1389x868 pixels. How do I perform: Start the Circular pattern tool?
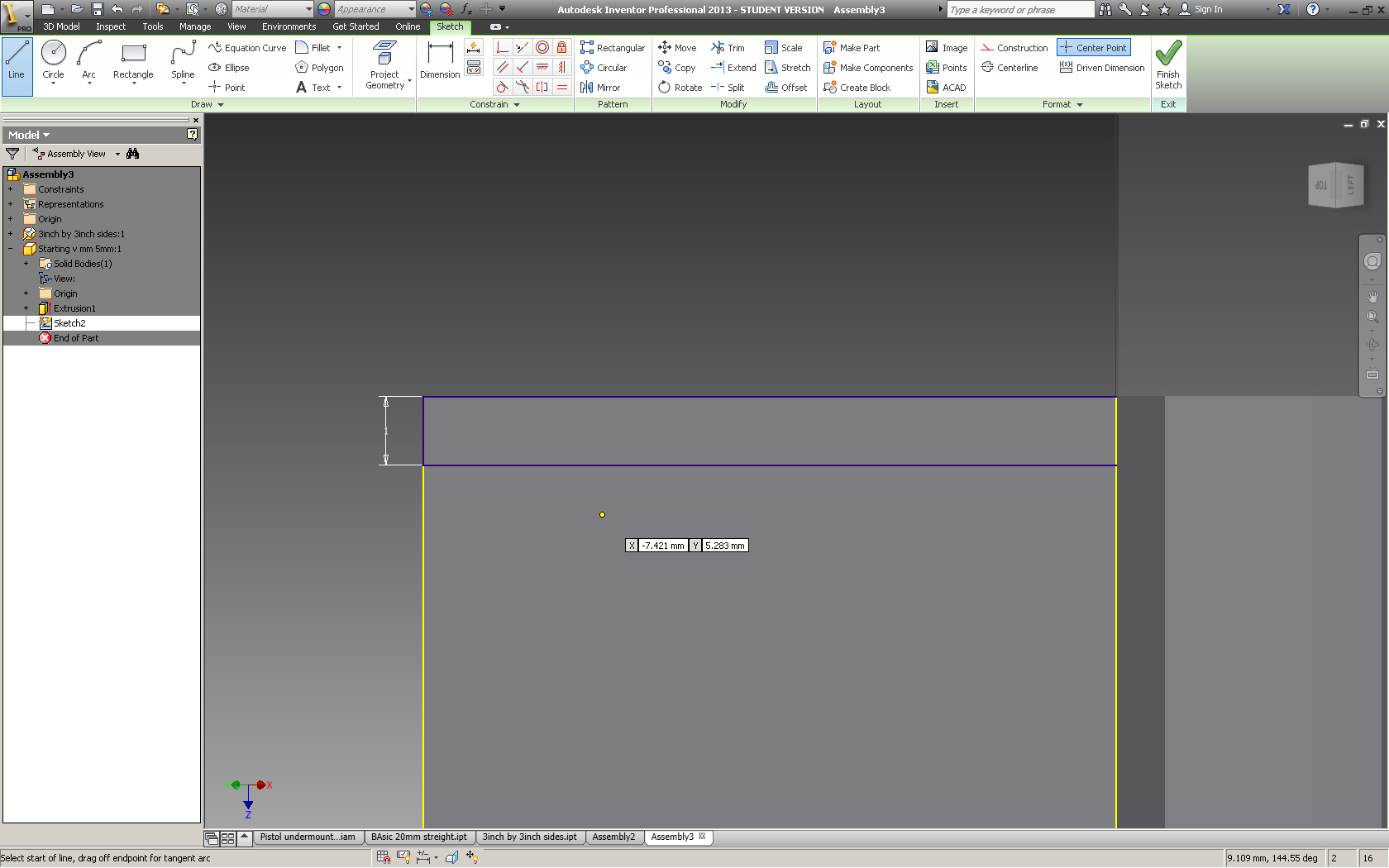coord(604,68)
